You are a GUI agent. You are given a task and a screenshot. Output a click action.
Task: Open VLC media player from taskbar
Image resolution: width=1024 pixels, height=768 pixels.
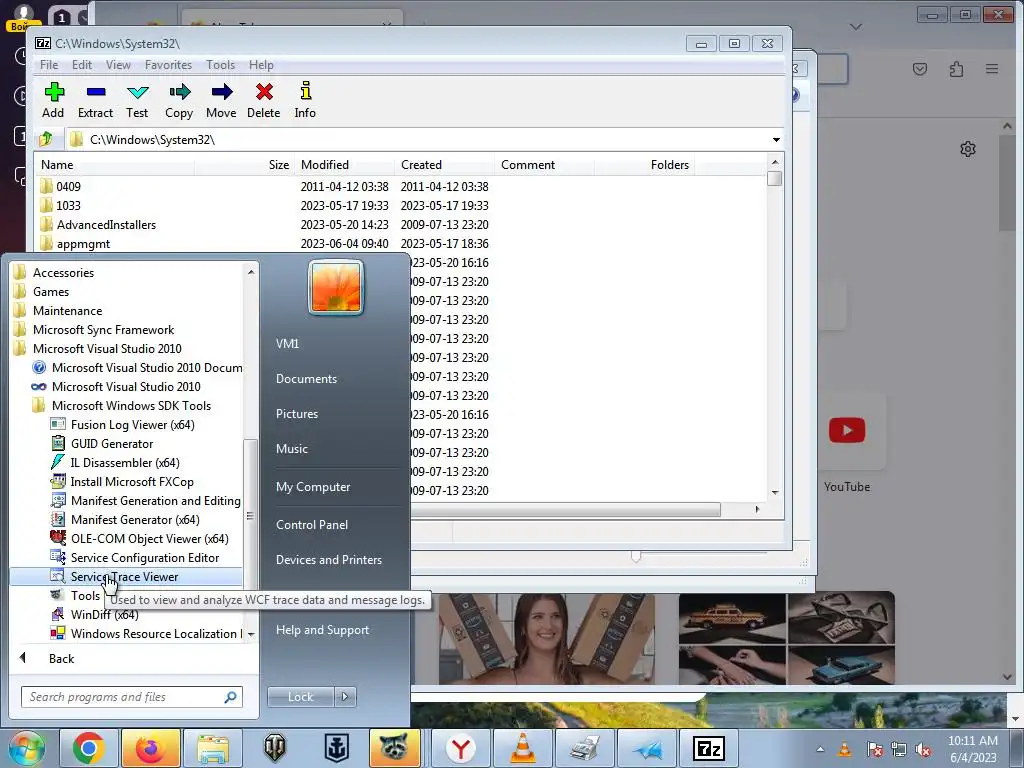click(522, 748)
